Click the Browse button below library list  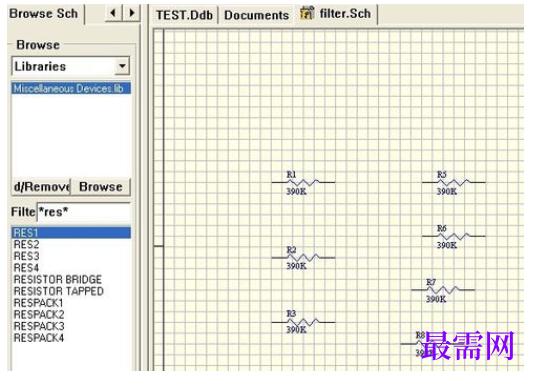tap(101, 187)
